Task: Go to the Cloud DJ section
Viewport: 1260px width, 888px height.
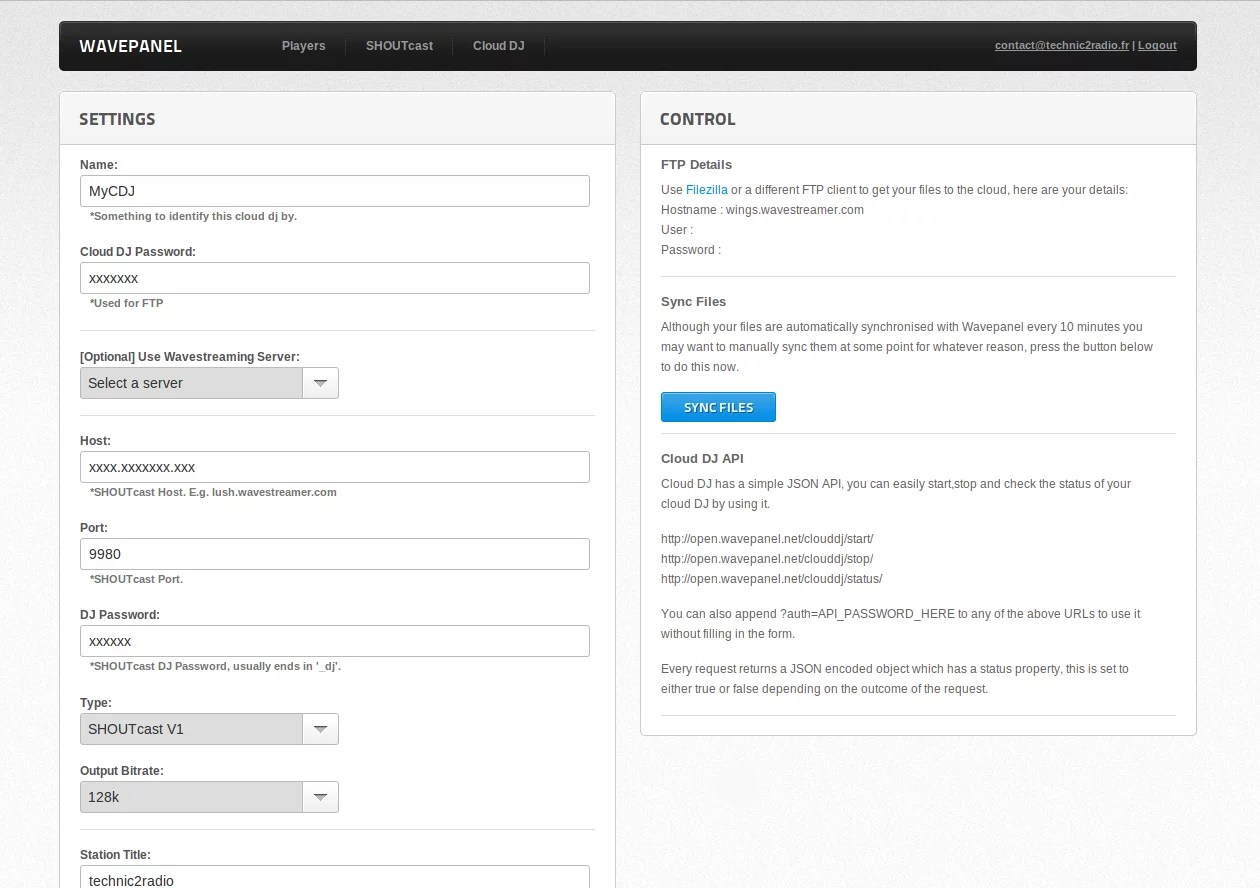Action: pos(498,46)
